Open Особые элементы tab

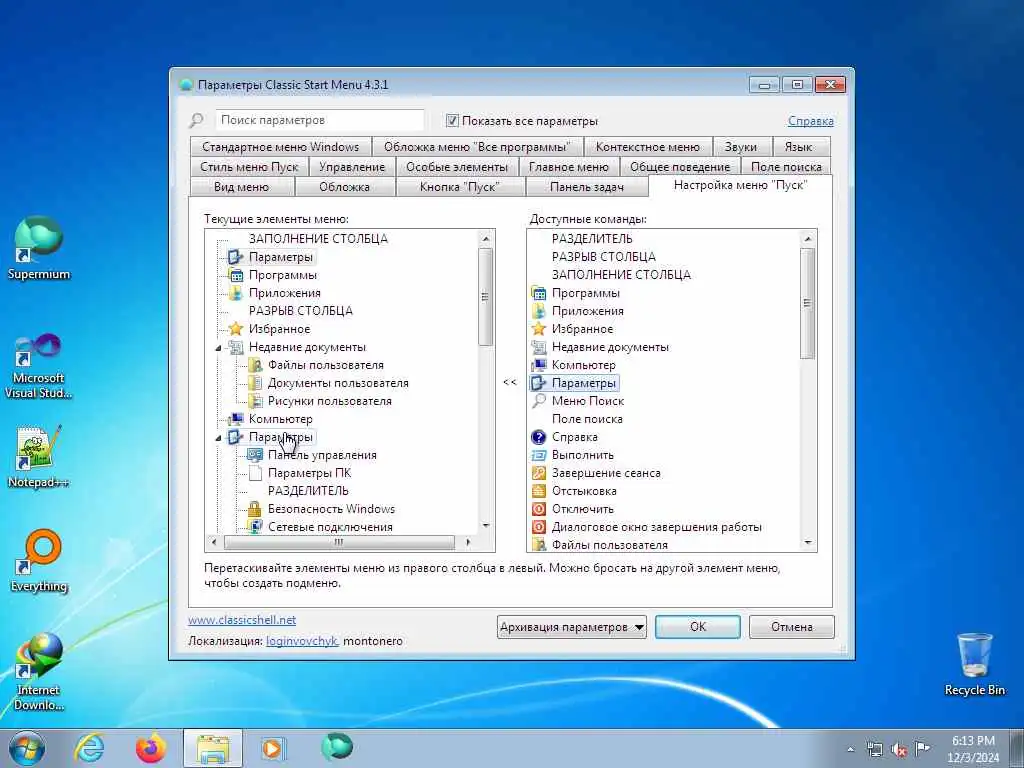456,167
